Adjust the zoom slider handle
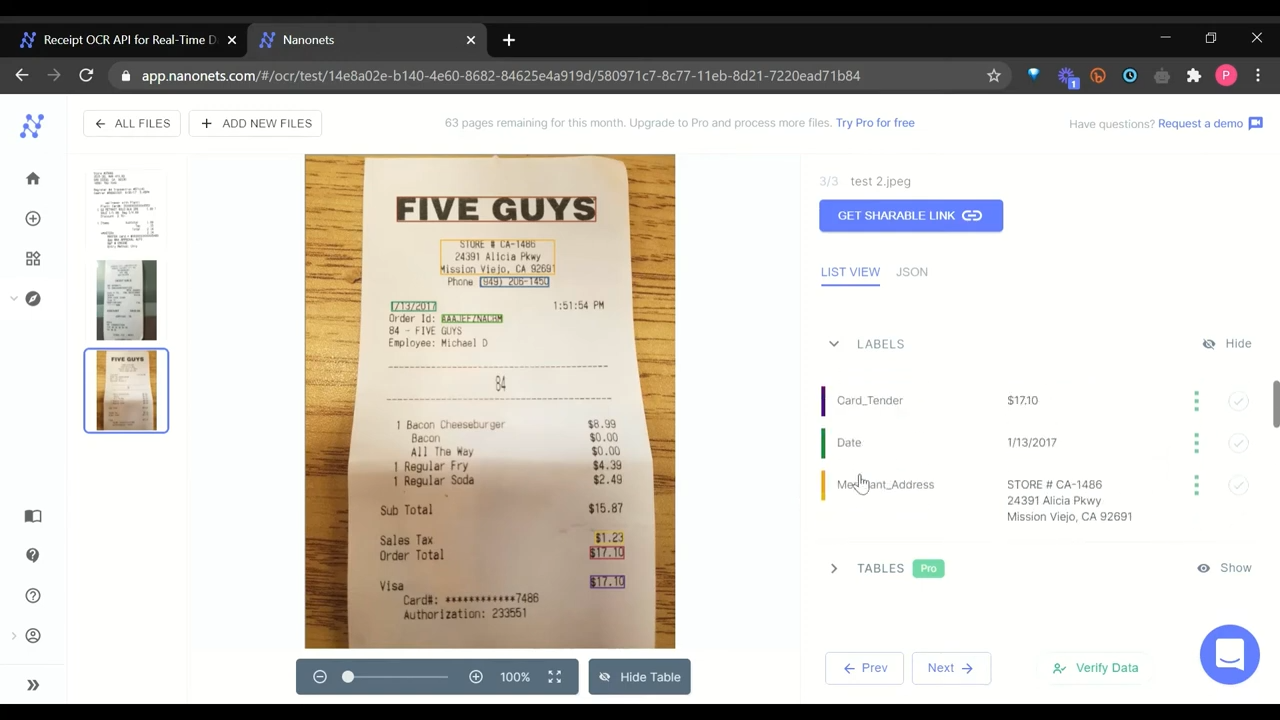 click(348, 677)
